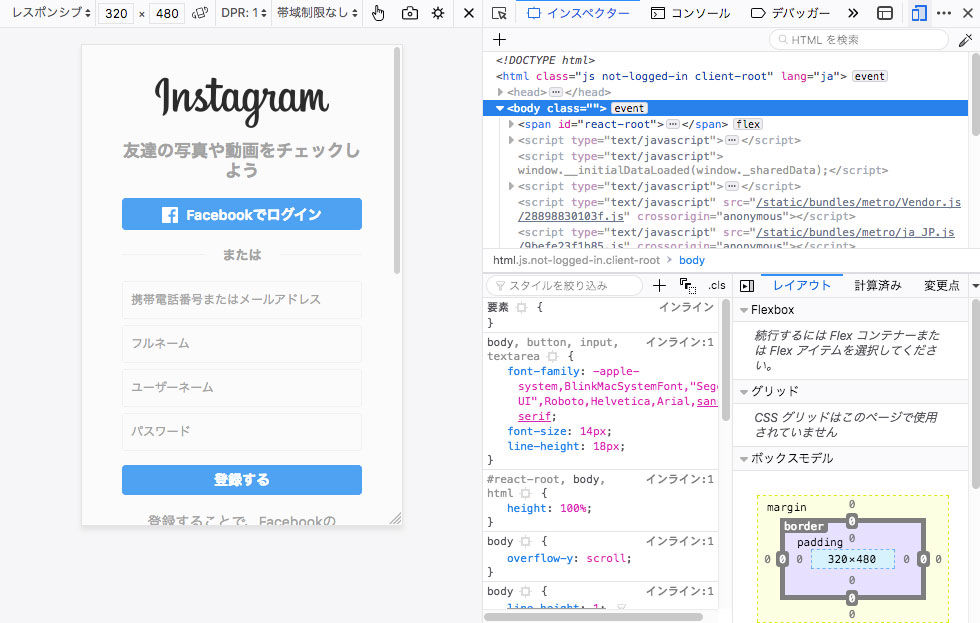Switch to the 変更点 tab
Screen dimensions: 980x623
pos(941,286)
